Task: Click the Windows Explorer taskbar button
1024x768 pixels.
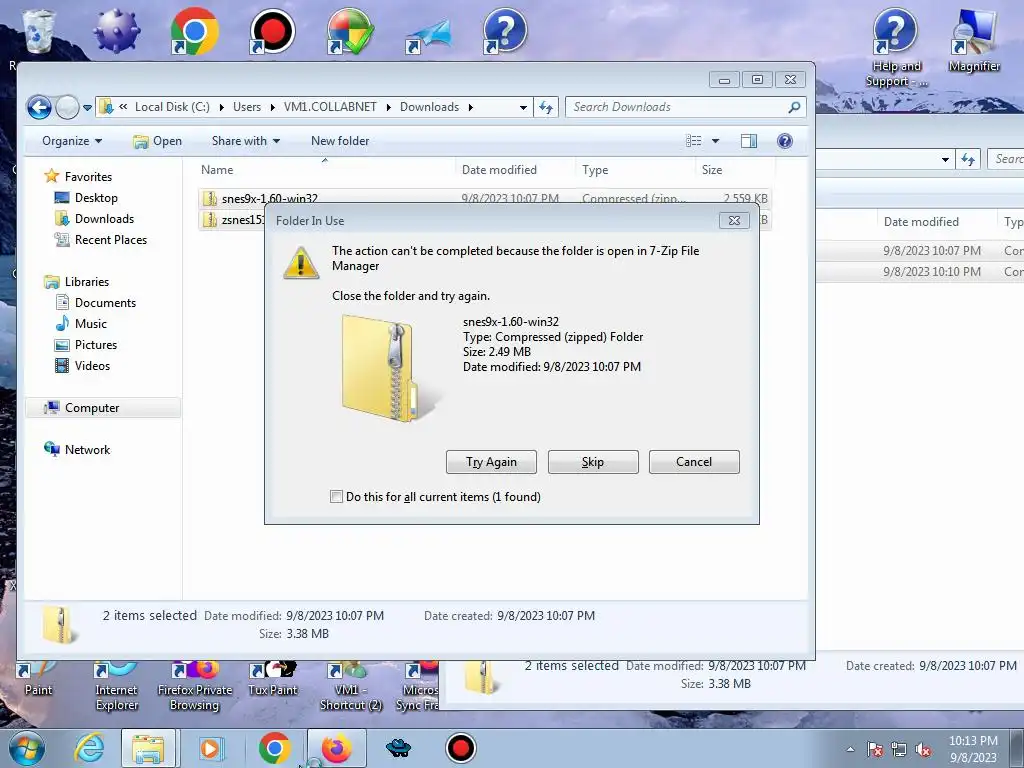Action: point(148,748)
